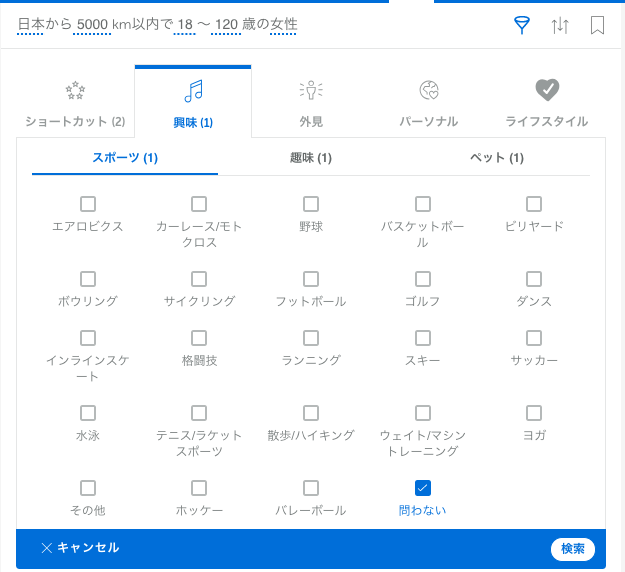Viewport: 625px width, 572px height.
Task: Open the 日本 country dropdown
Action: coord(30,24)
